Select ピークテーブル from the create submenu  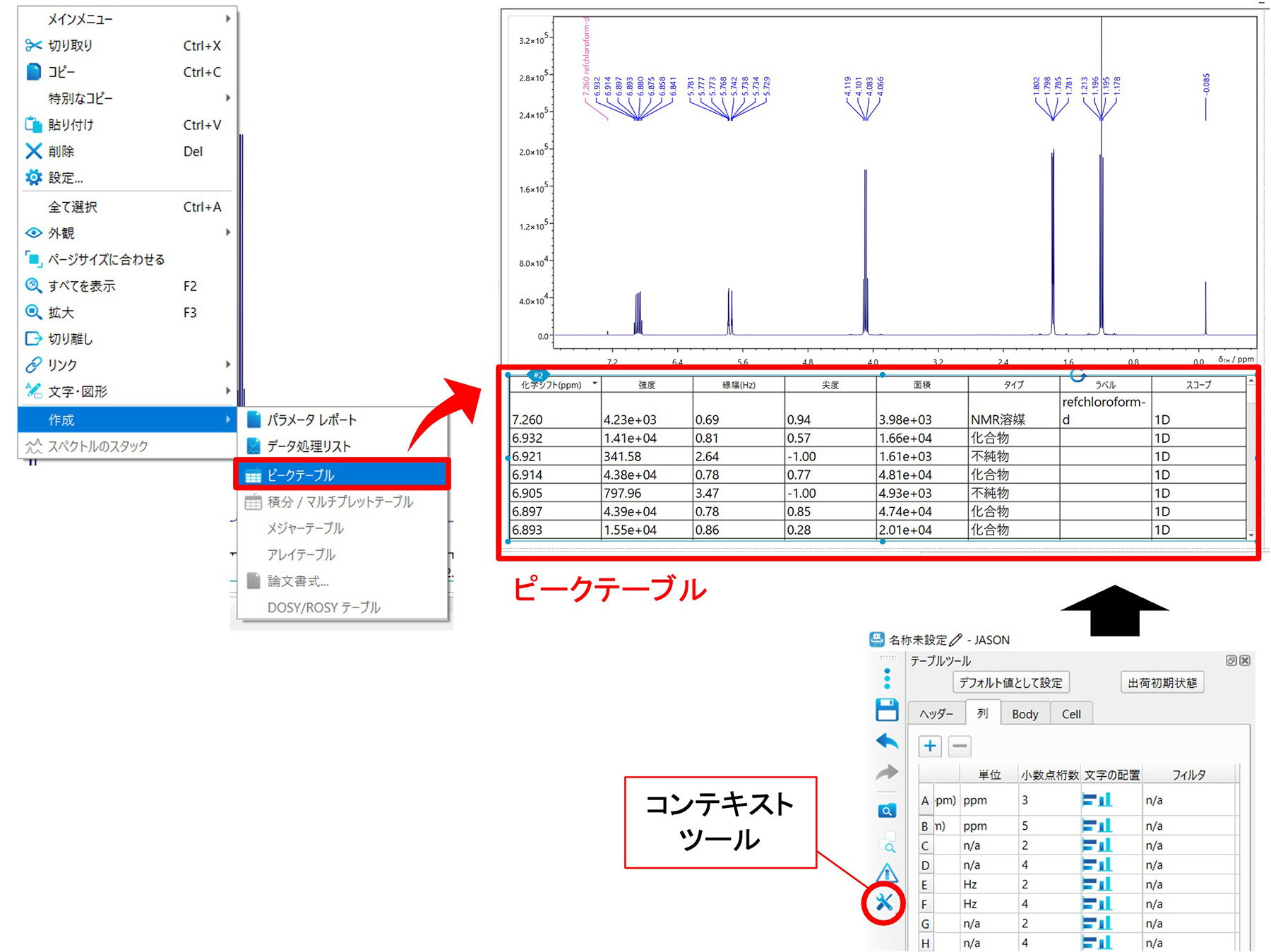(342, 475)
